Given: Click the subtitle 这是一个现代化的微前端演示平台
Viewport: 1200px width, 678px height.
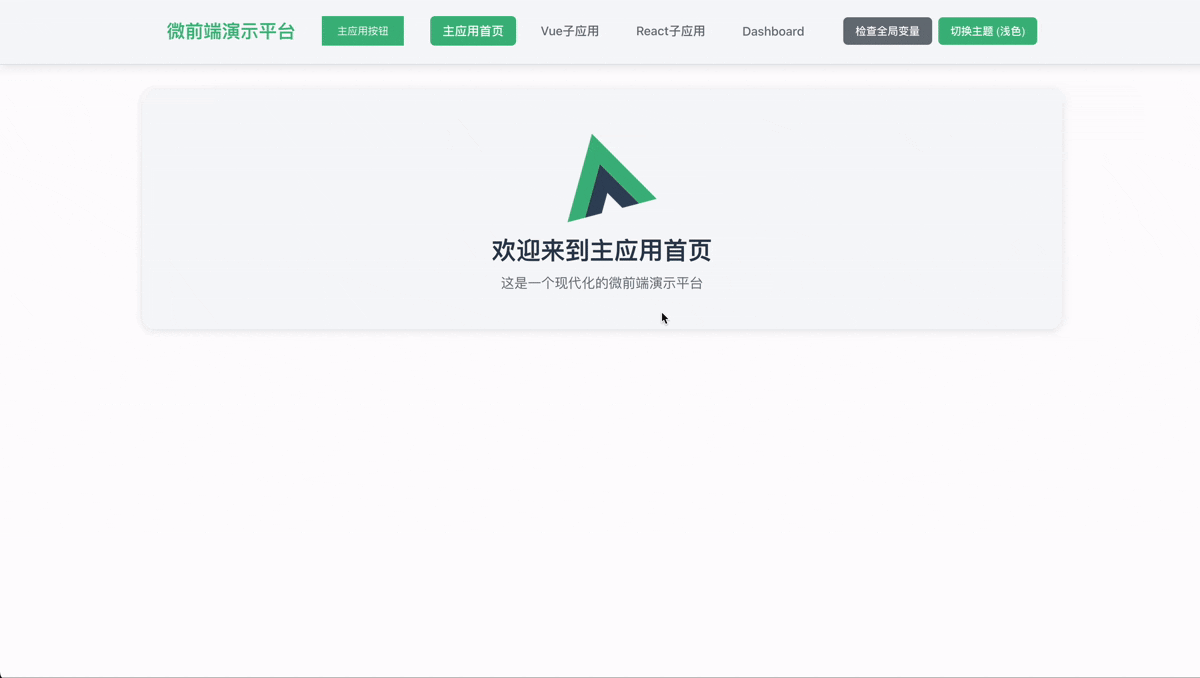Looking at the screenshot, I should (x=601, y=283).
